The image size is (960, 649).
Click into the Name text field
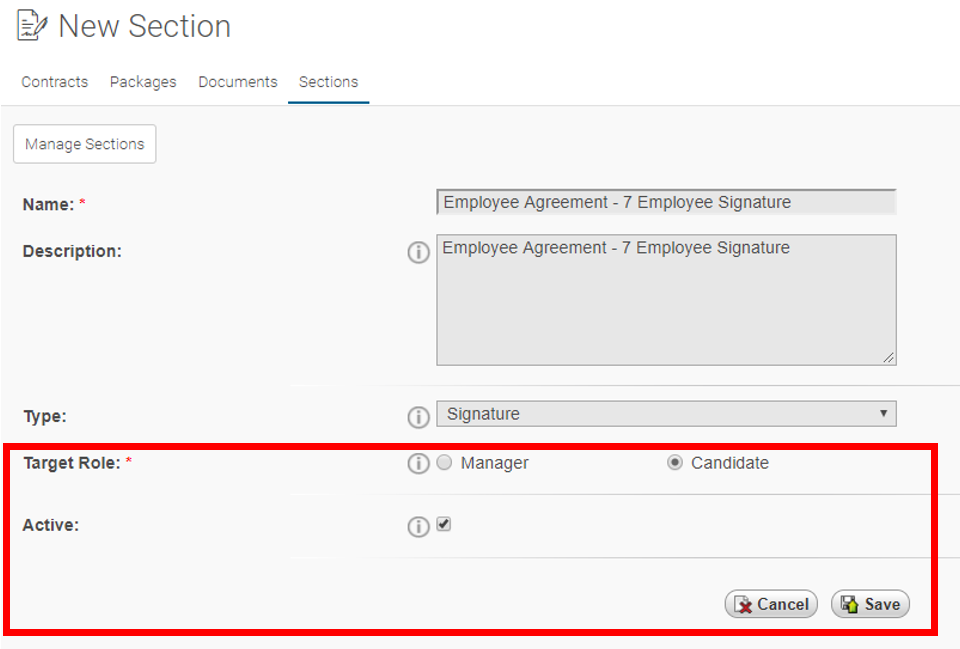[666, 202]
